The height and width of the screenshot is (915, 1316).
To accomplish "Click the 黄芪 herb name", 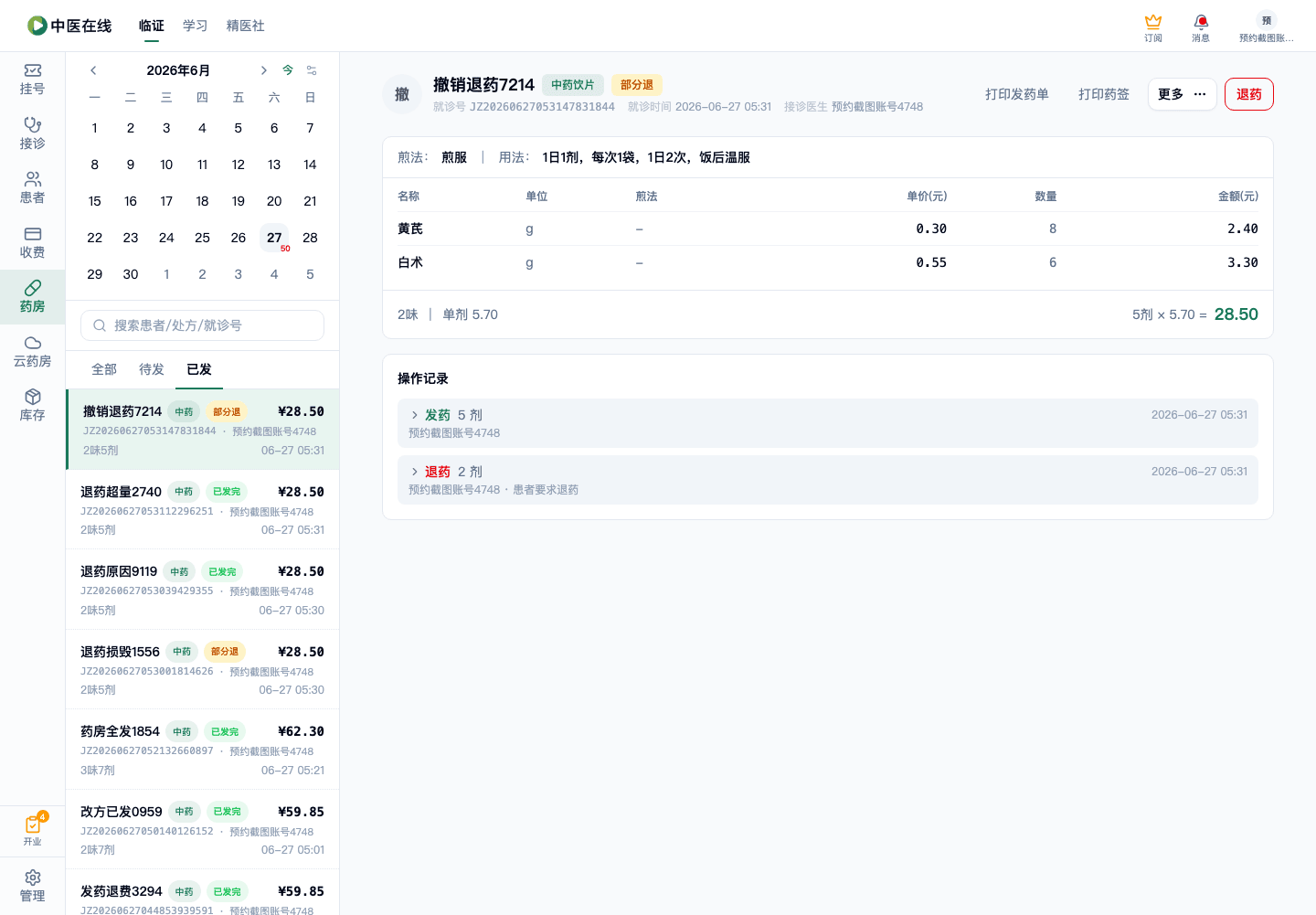I will coord(410,229).
